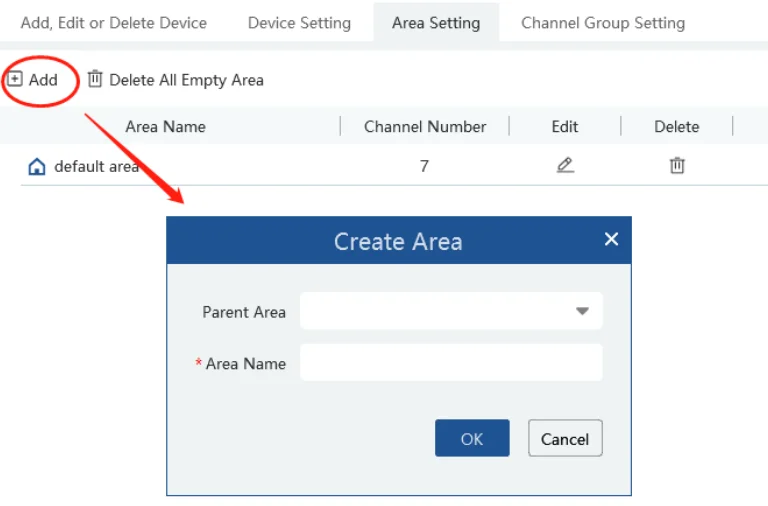
Task: Click the Create Area dialog title
Action: (398, 241)
